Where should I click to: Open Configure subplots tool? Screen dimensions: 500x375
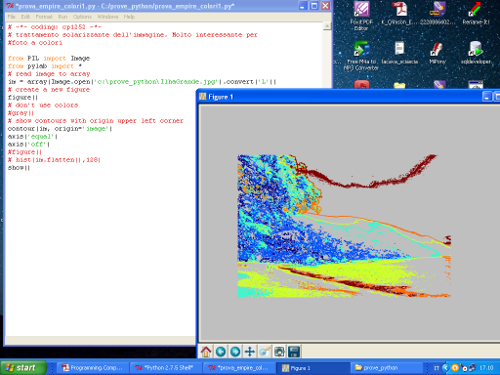coord(279,351)
